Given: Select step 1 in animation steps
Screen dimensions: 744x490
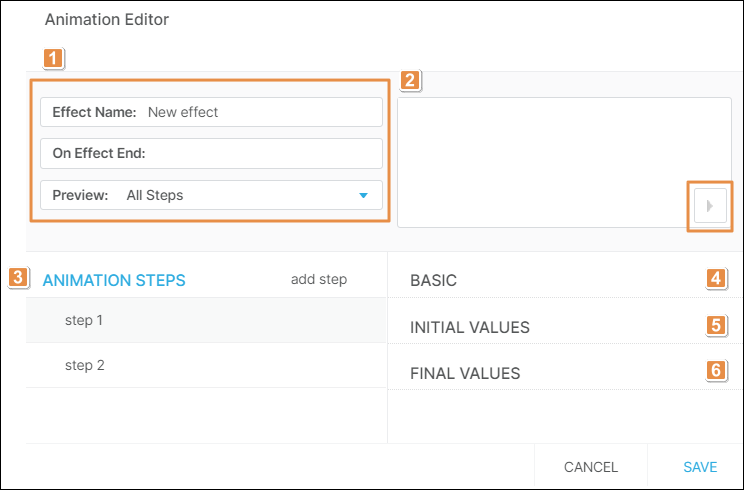Looking at the screenshot, I should click(x=85, y=321).
